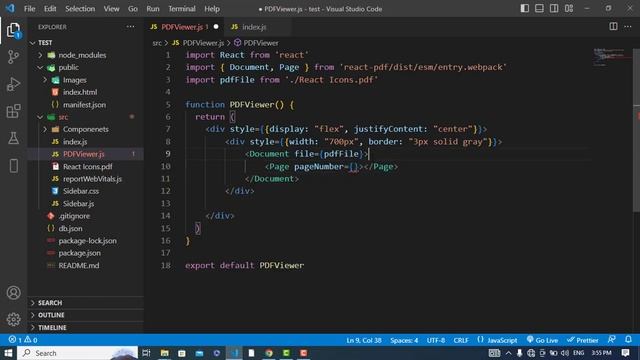
Task: Change Spaces: 4 indentation setting
Action: pos(404,340)
